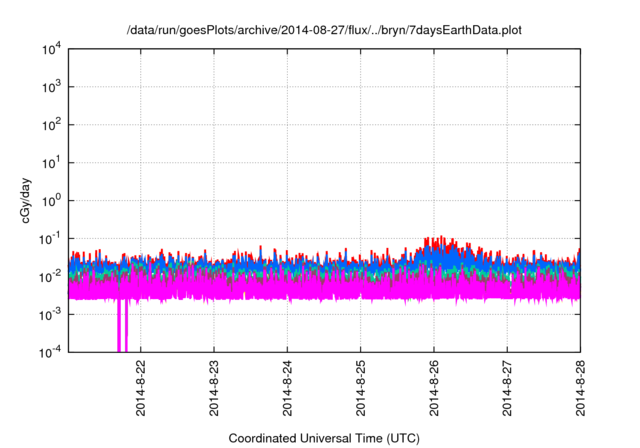Image resolution: width=640 pixels, height=448 pixels.
Task: Click the 10^2 y-axis tick label
Action: [x=52, y=125]
